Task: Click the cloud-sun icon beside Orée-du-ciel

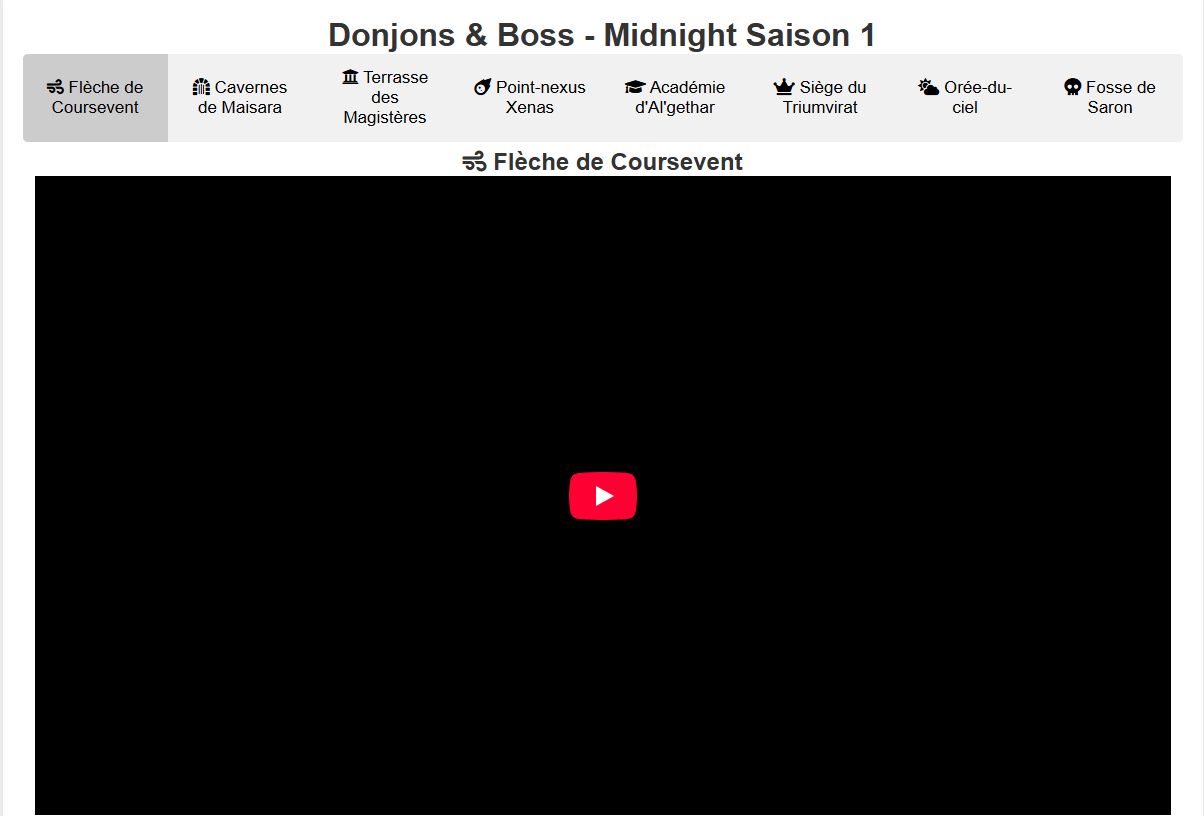Action: point(929,88)
